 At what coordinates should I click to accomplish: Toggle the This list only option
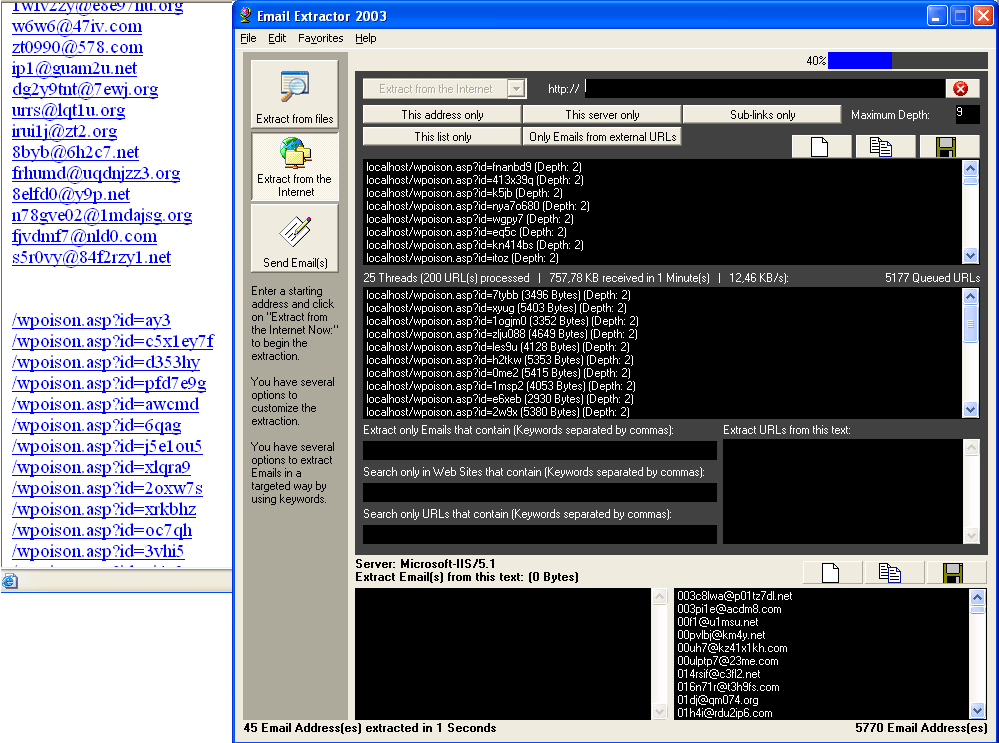[x=442, y=136]
